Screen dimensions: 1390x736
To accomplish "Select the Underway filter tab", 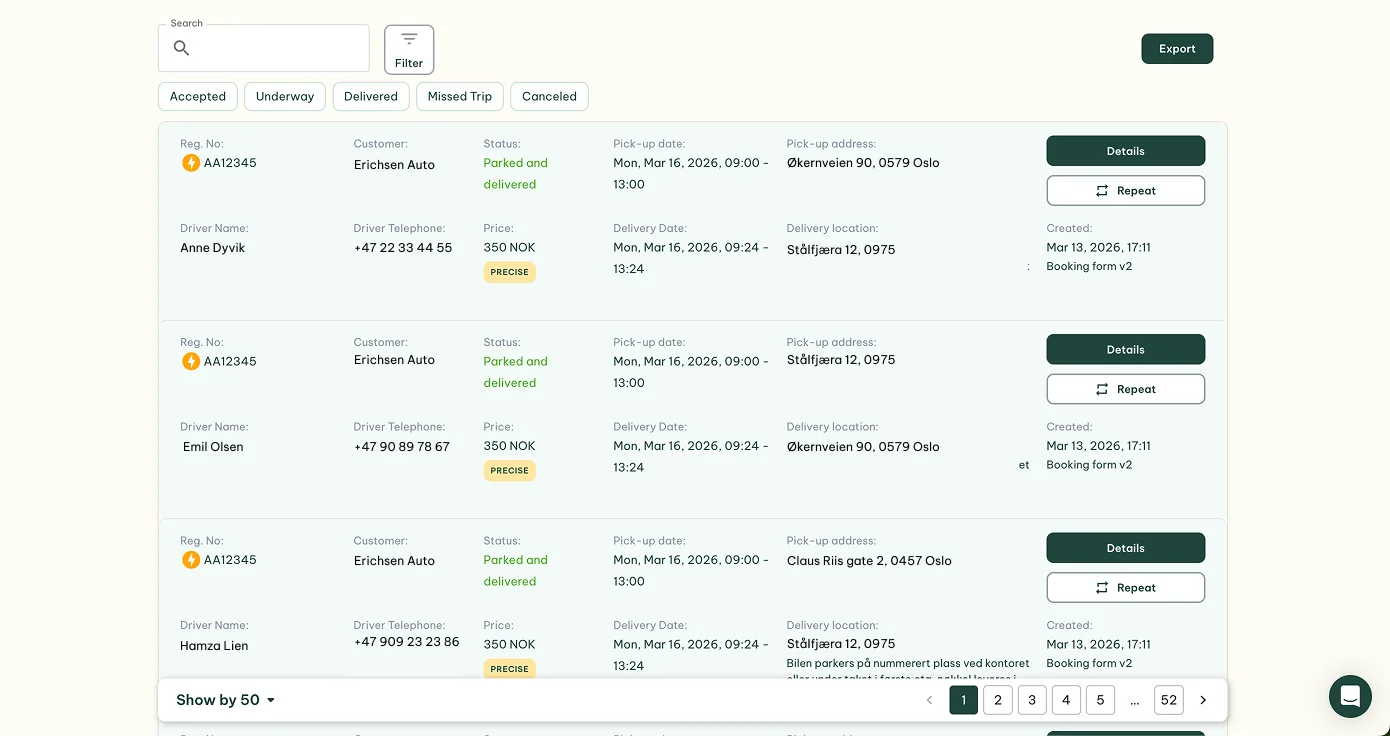I will pyautogui.click(x=285, y=96).
